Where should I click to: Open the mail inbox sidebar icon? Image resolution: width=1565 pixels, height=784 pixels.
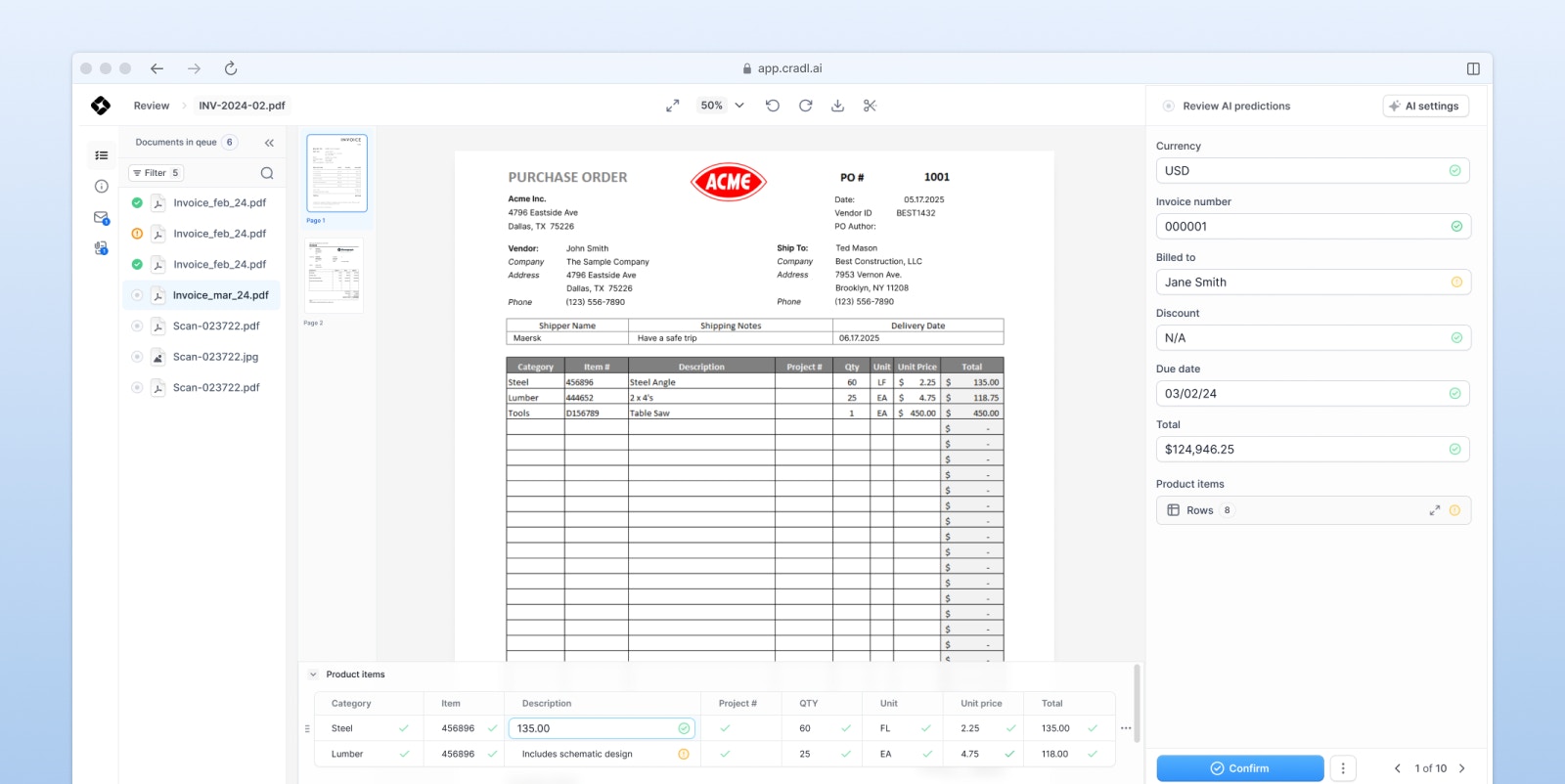[101, 218]
